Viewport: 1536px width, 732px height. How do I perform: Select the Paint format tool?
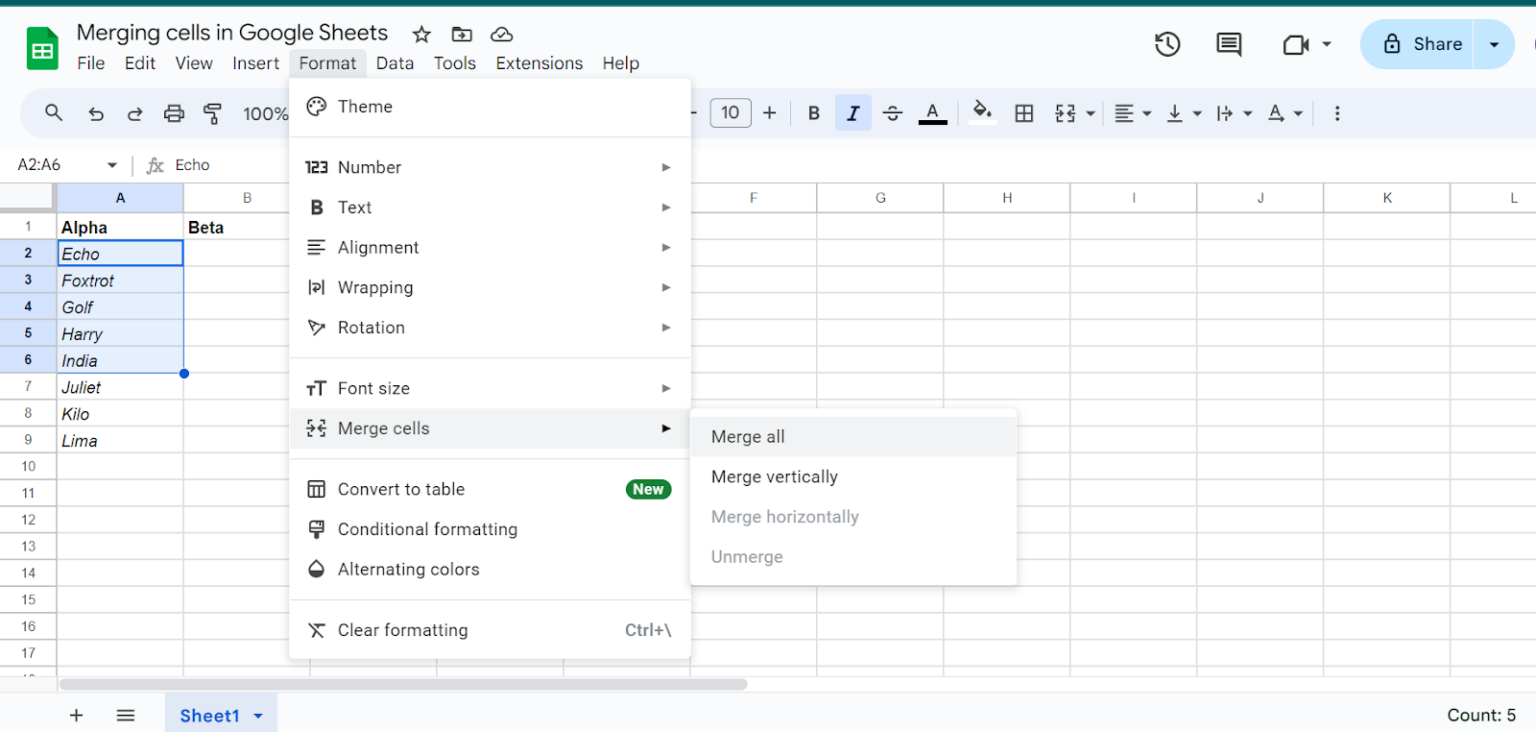[x=213, y=113]
